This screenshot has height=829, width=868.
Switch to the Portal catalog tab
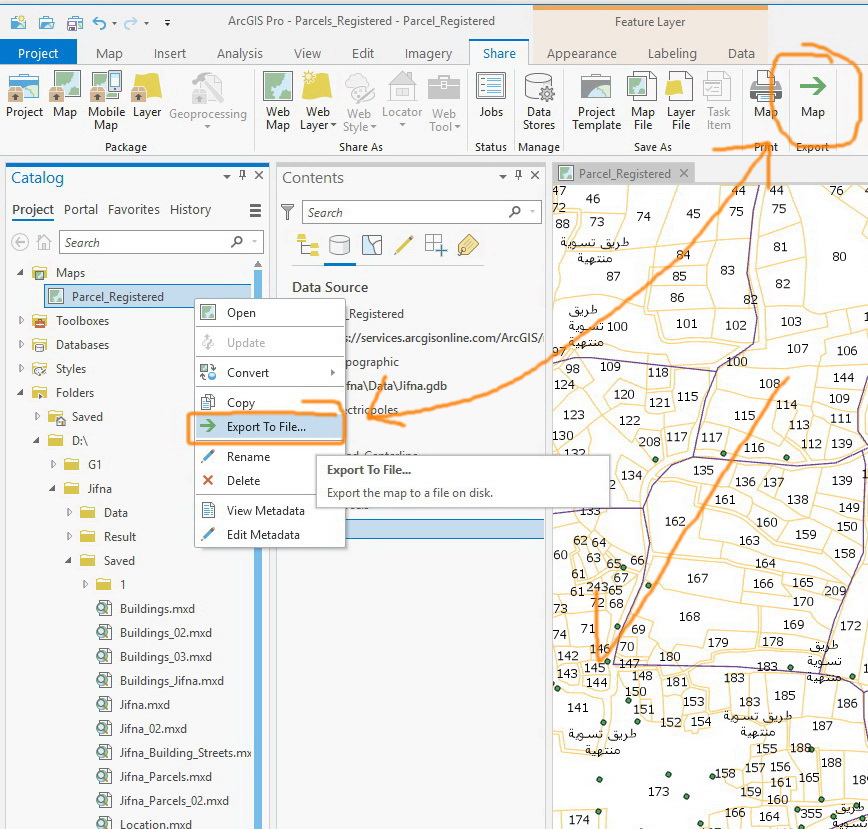[x=81, y=210]
